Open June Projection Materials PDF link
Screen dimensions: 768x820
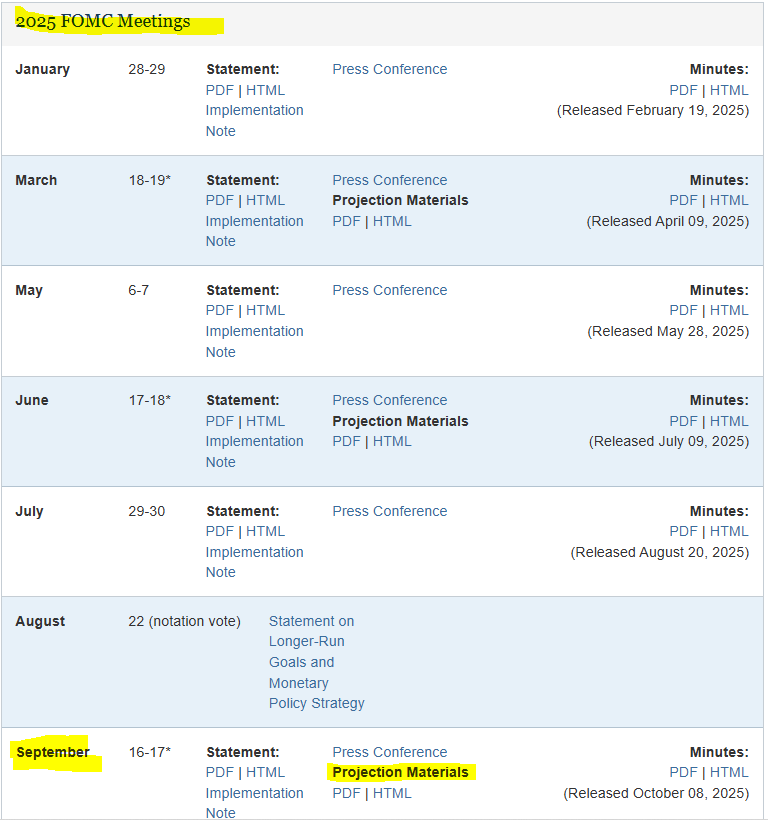pyautogui.click(x=347, y=441)
